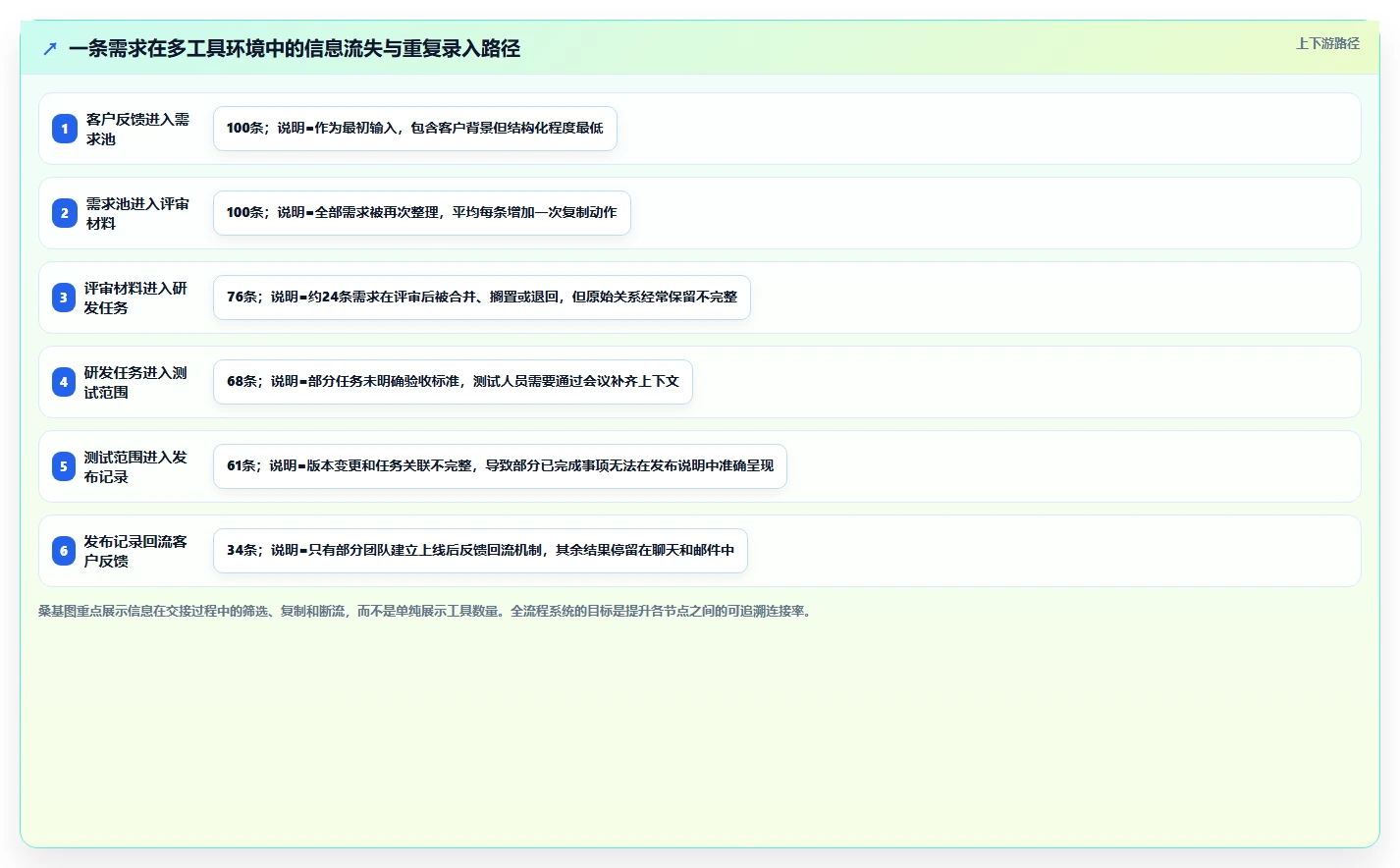Image resolution: width=1400 pixels, height=868 pixels.
Task: Open the note starting 68条；说明=部分任务未明确
Action: pos(453,382)
